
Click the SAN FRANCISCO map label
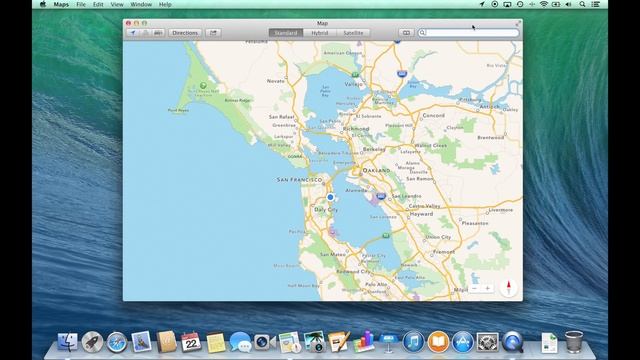(x=299, y=180)
